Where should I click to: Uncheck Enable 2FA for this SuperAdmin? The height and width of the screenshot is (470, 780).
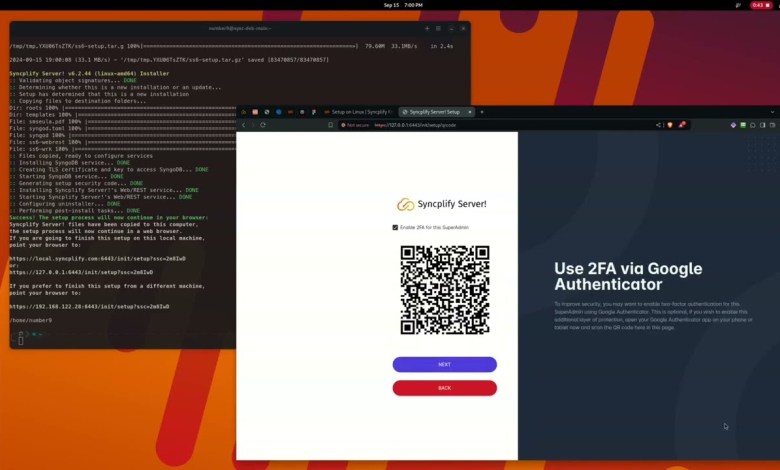click(395, 228)
